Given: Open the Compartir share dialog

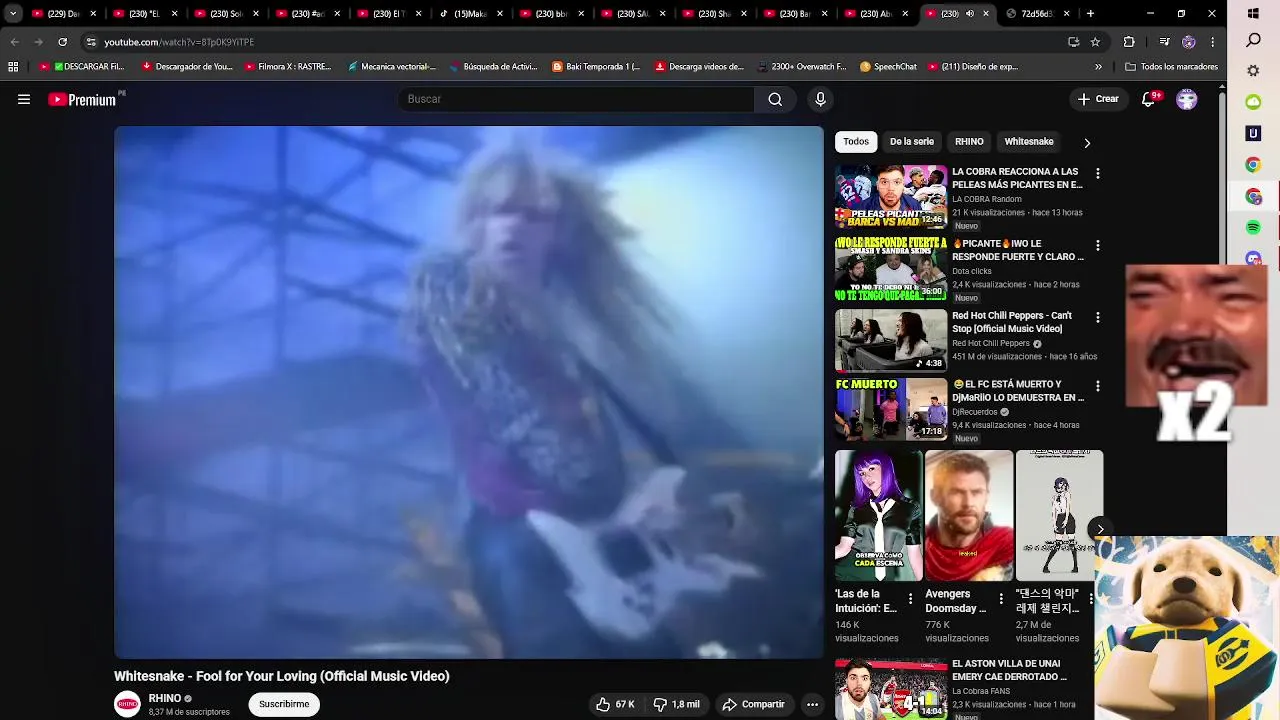Looking at the screenshot, I should click(x=754, y=704).
